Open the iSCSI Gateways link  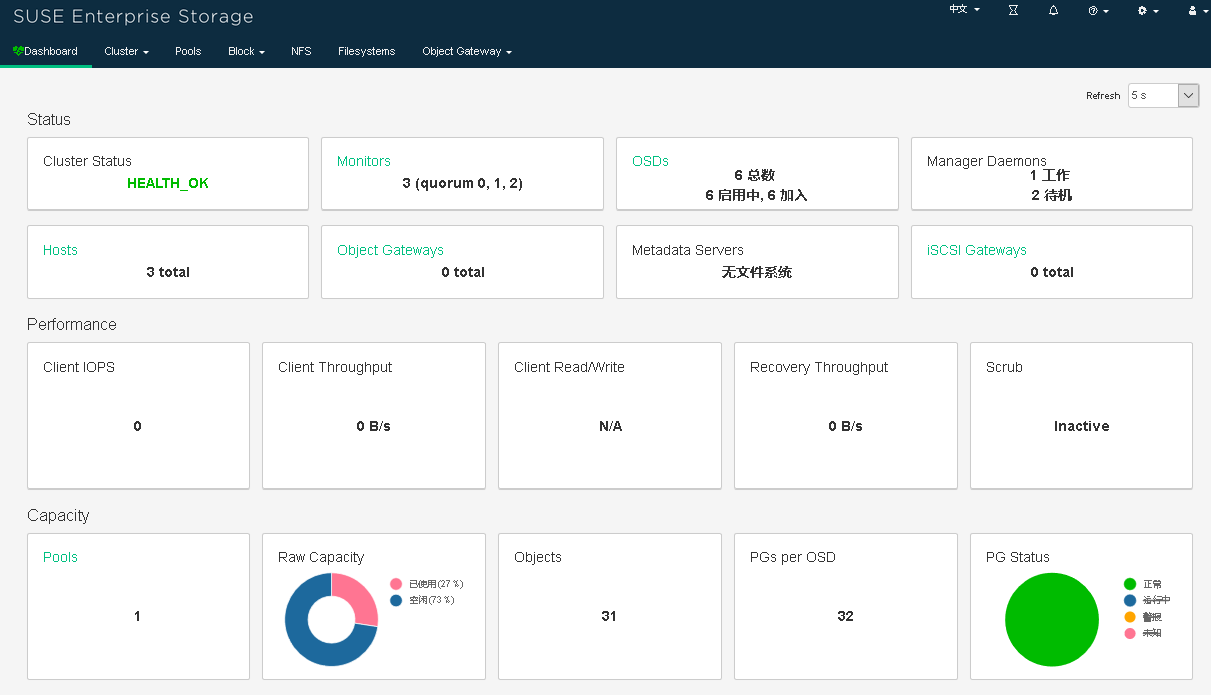(976, 250)
